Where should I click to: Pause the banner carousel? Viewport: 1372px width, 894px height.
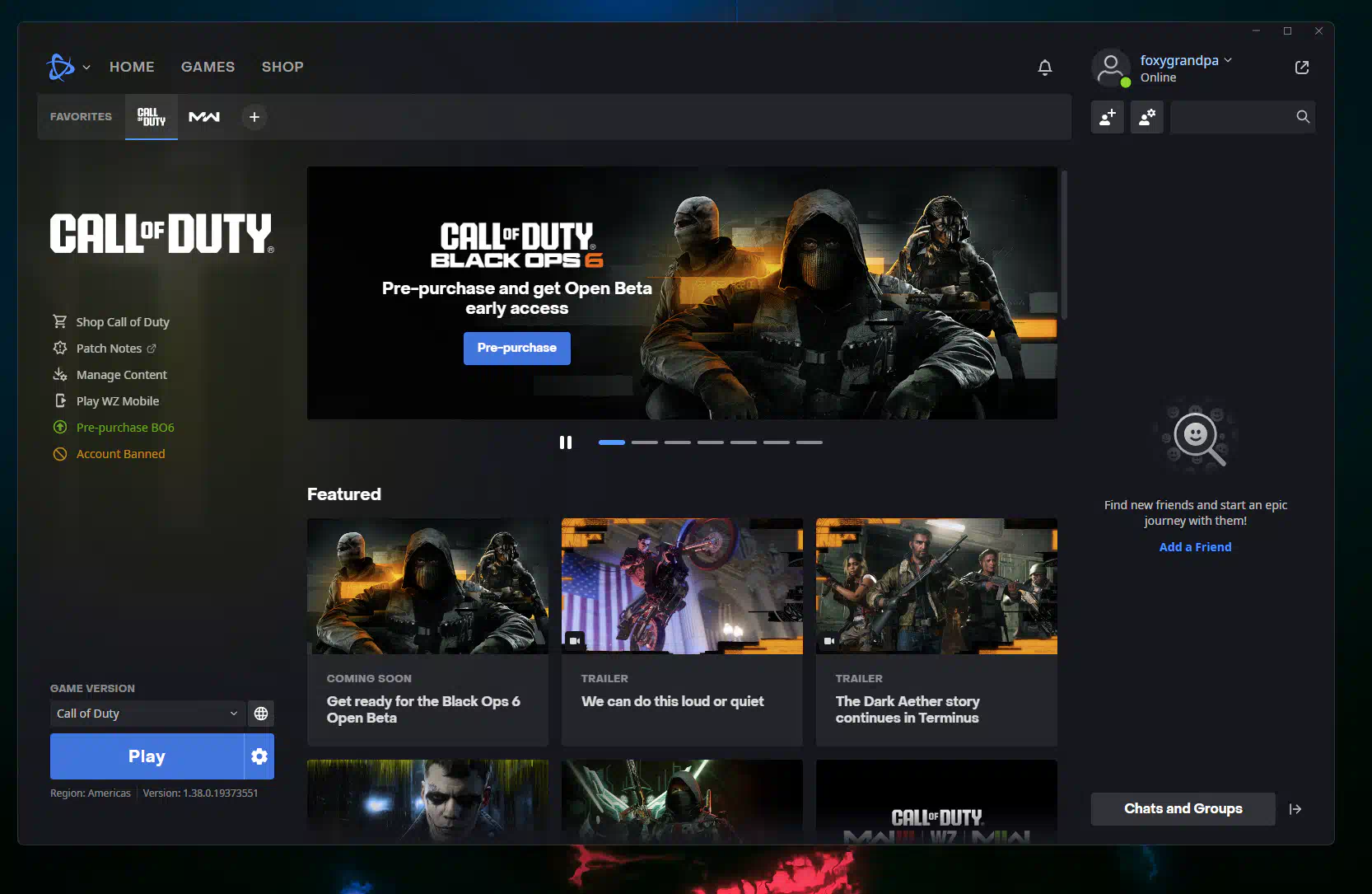[x=566, y=442]
